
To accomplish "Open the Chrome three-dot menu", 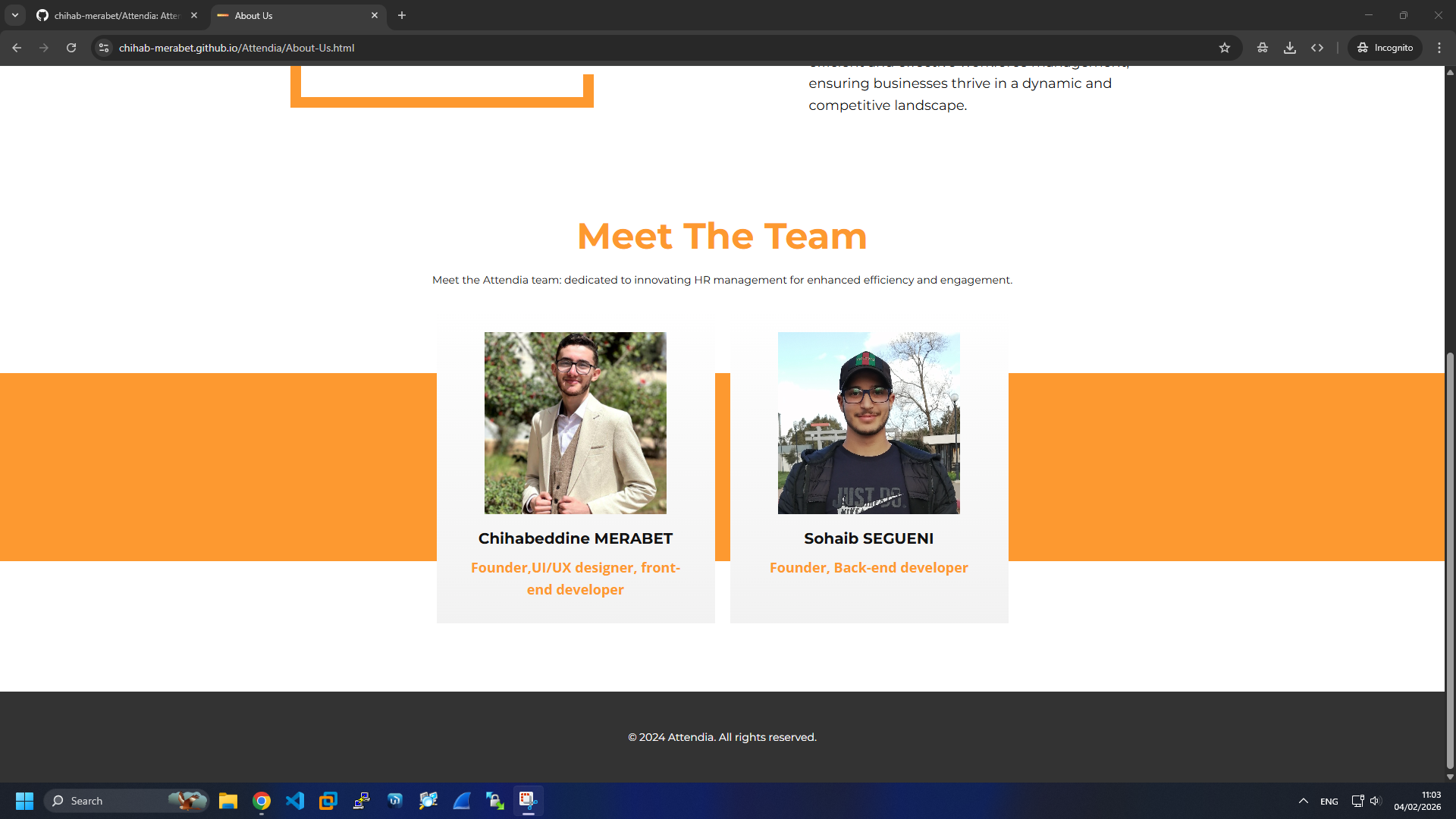I will pos(1439,48).
